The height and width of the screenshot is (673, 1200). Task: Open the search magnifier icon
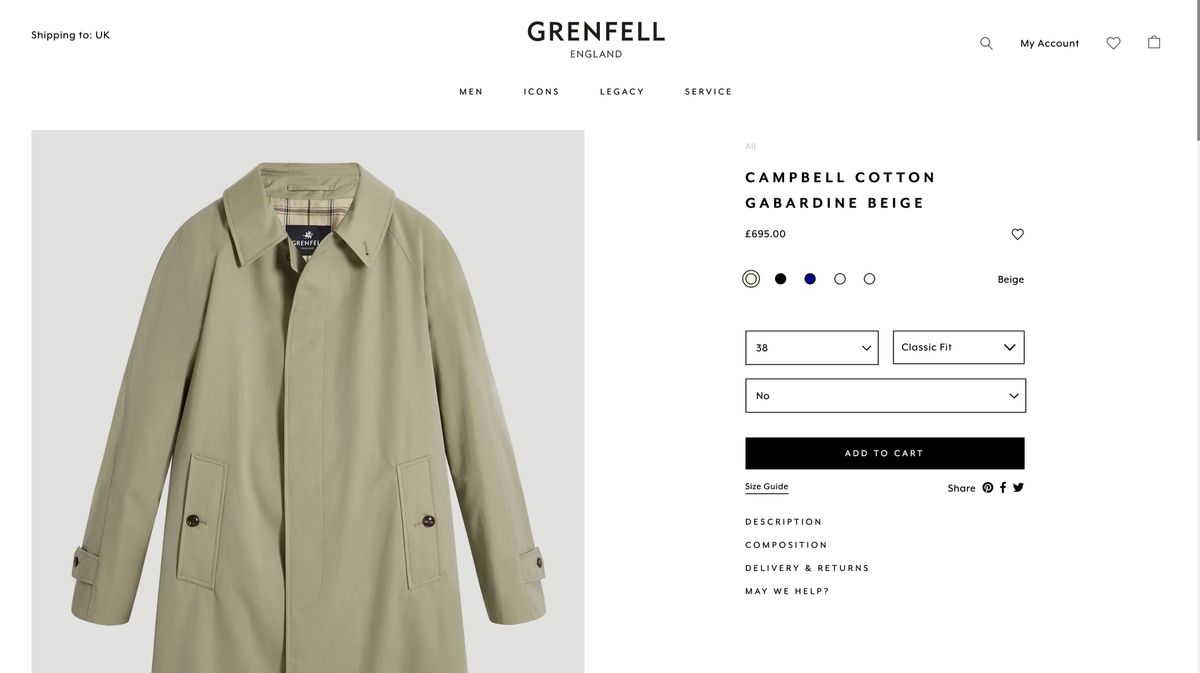coord(986,43)
